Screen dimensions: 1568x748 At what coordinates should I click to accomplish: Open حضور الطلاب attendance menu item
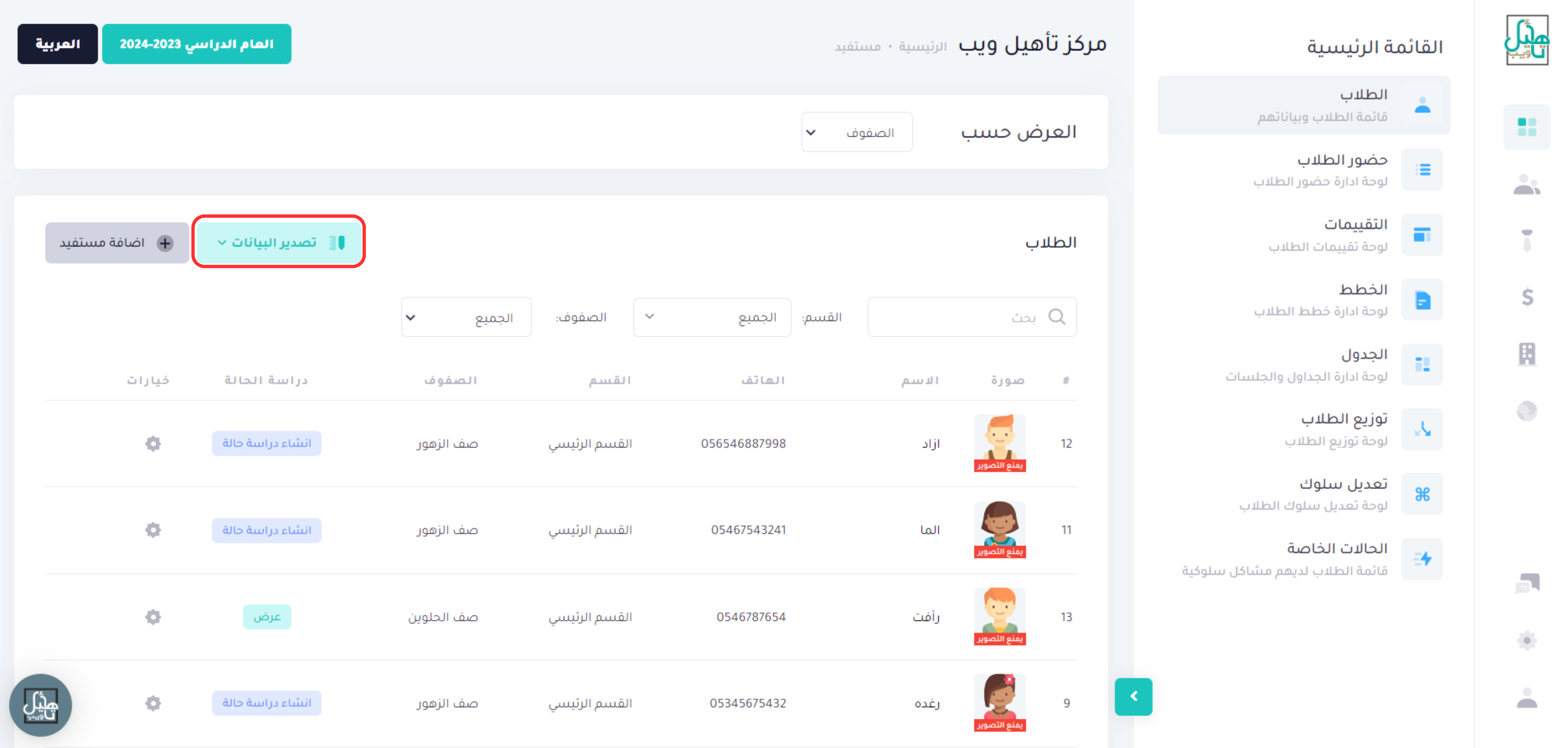pyautogui.click(x=1304, y=170)
